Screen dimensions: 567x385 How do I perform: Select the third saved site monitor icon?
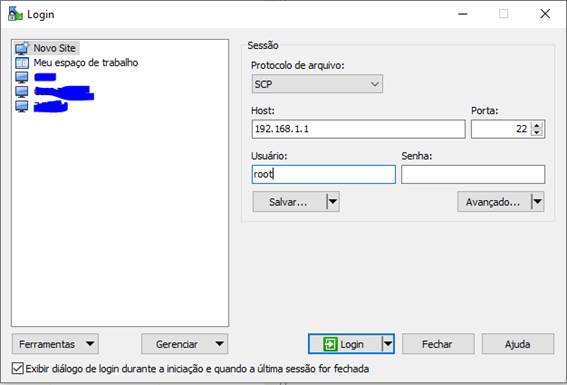pos(22,106)
